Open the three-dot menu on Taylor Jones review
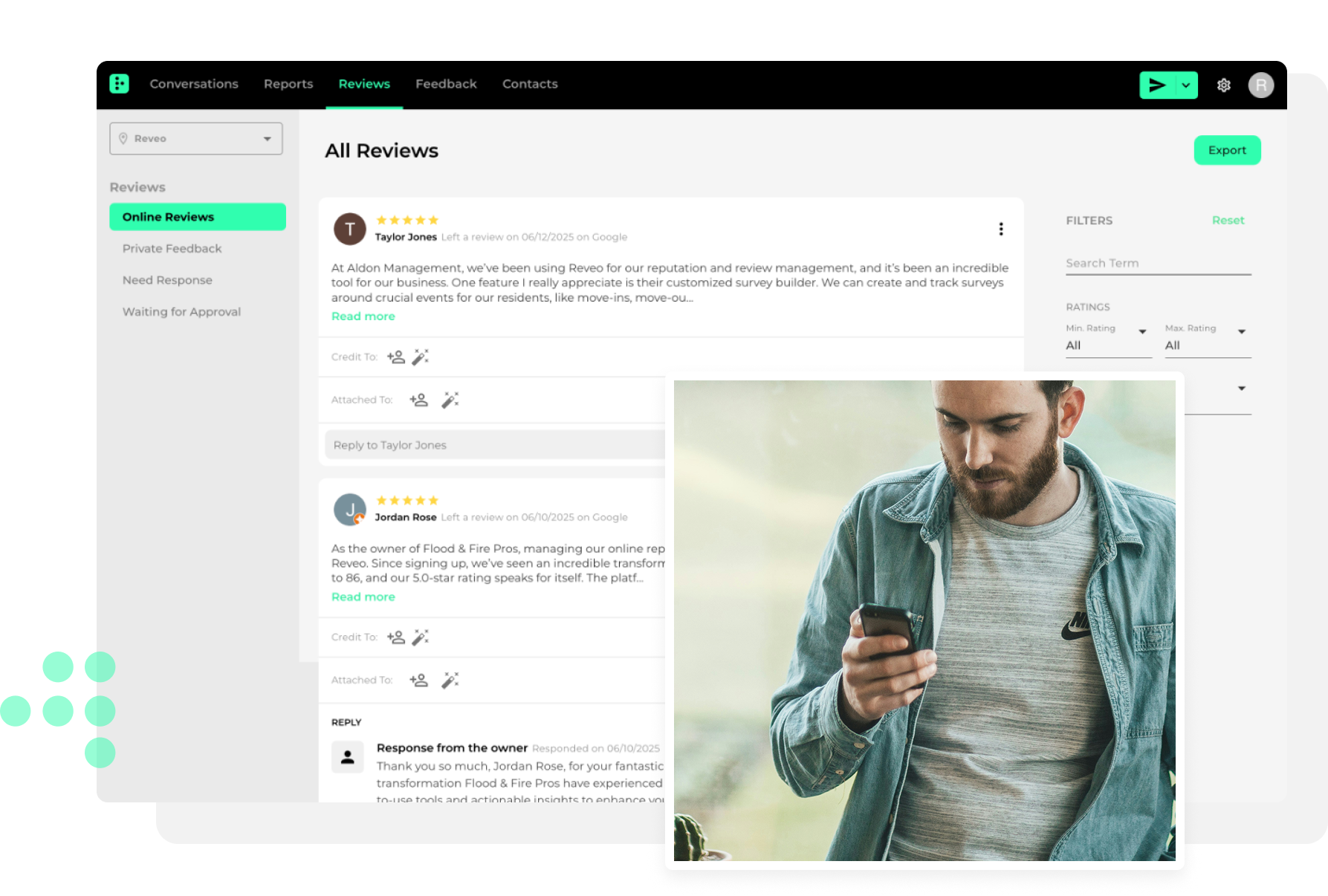 (x=1001, y=229)
